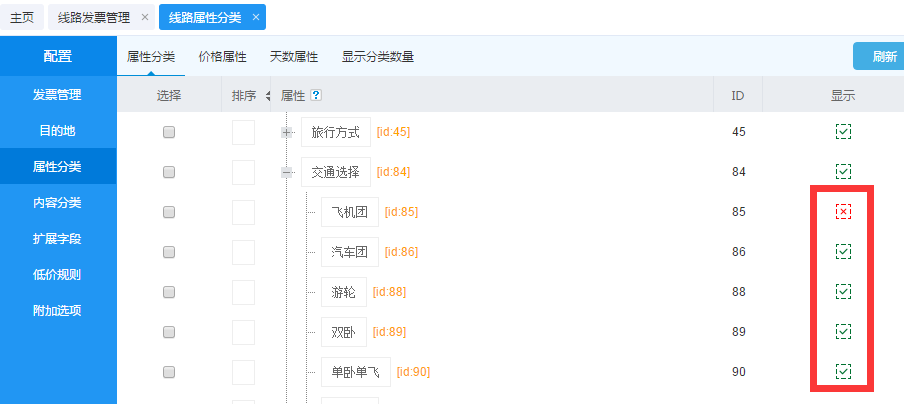This screenshot has width=904, height=404.
Task: Collapse the 交通选择 tree node
Action: point(287,172)
